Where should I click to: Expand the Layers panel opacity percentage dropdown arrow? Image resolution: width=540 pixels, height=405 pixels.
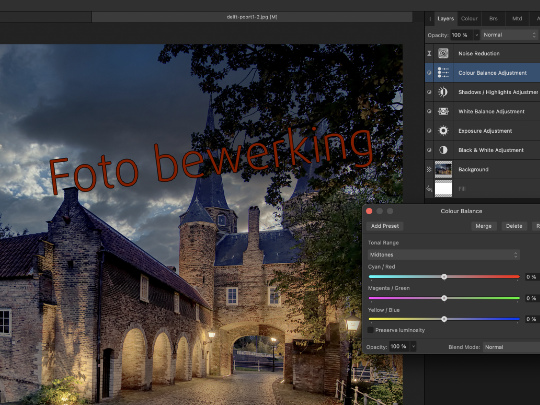477,35
